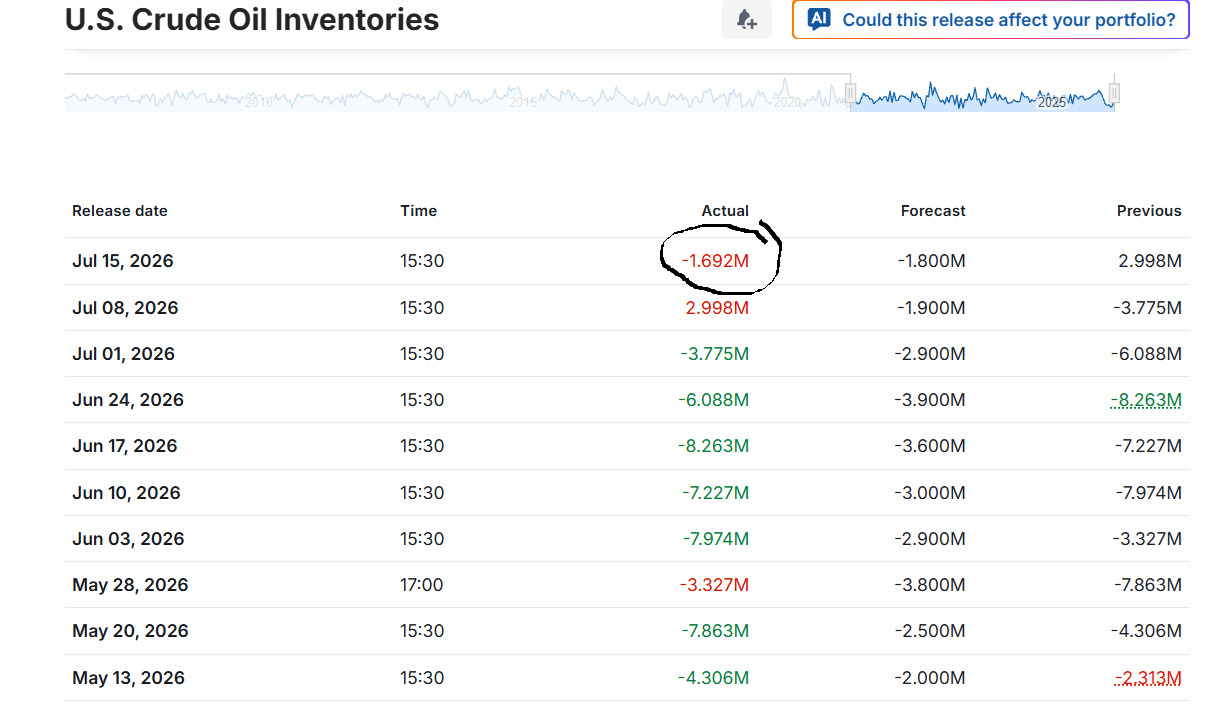Viewport: 1223px width, 704px height.
Task: Select the May 13, 2026 release date
Action: point(129,678)
